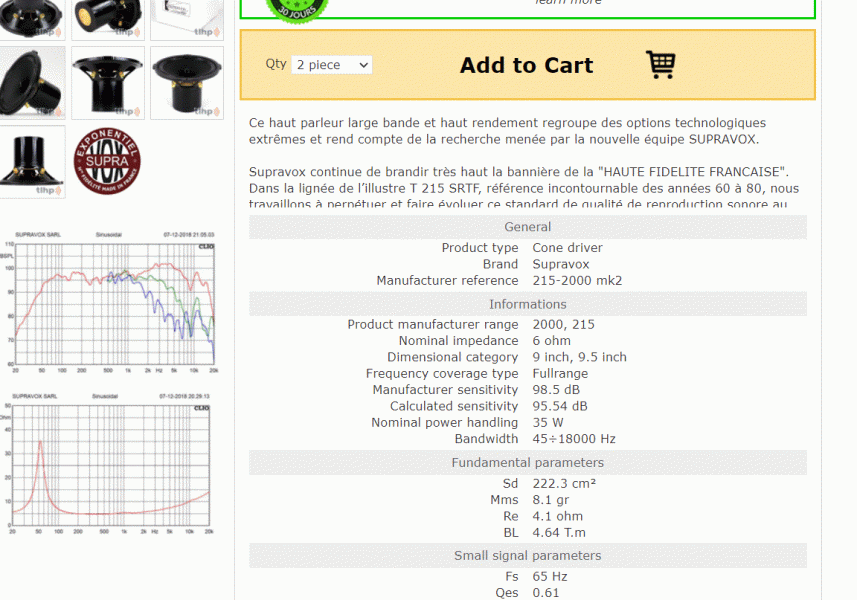Viewport: 857px width, 600px height.
Task: Click the 'Product type' label
Action: pyautogui.click(x=480, y=248)
